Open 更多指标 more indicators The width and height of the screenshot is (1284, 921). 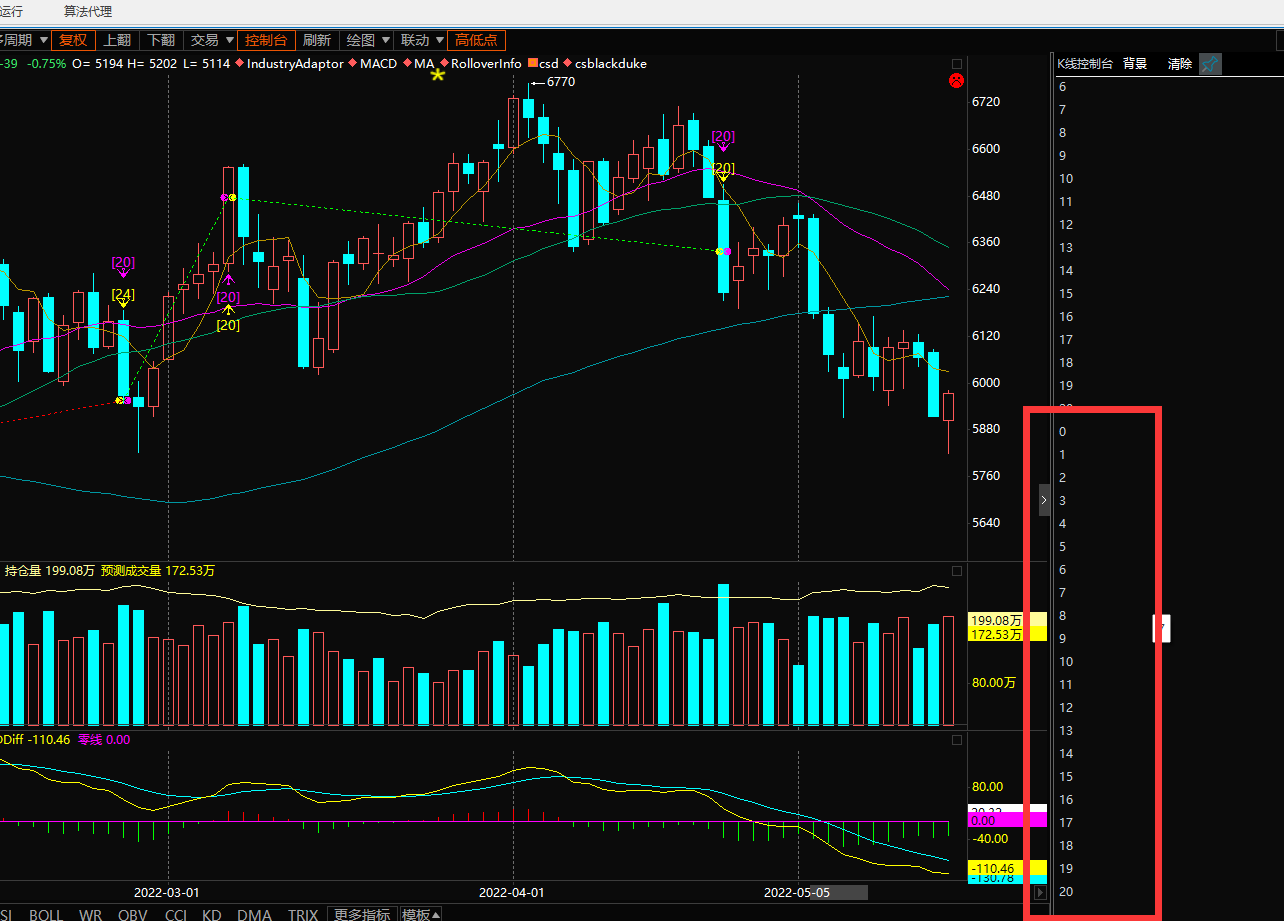coord(362,914)
